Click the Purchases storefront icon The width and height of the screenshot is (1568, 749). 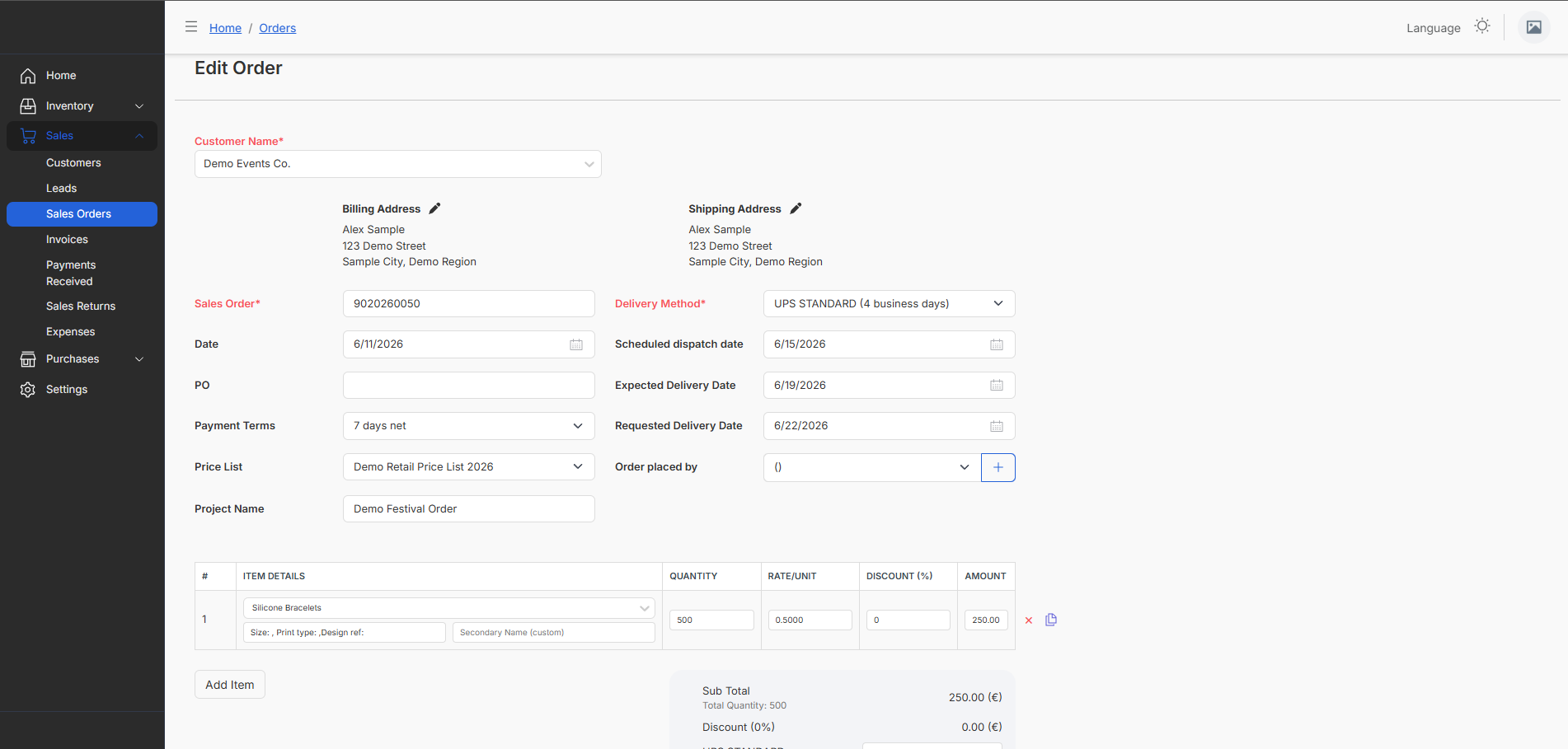point(28,359)
